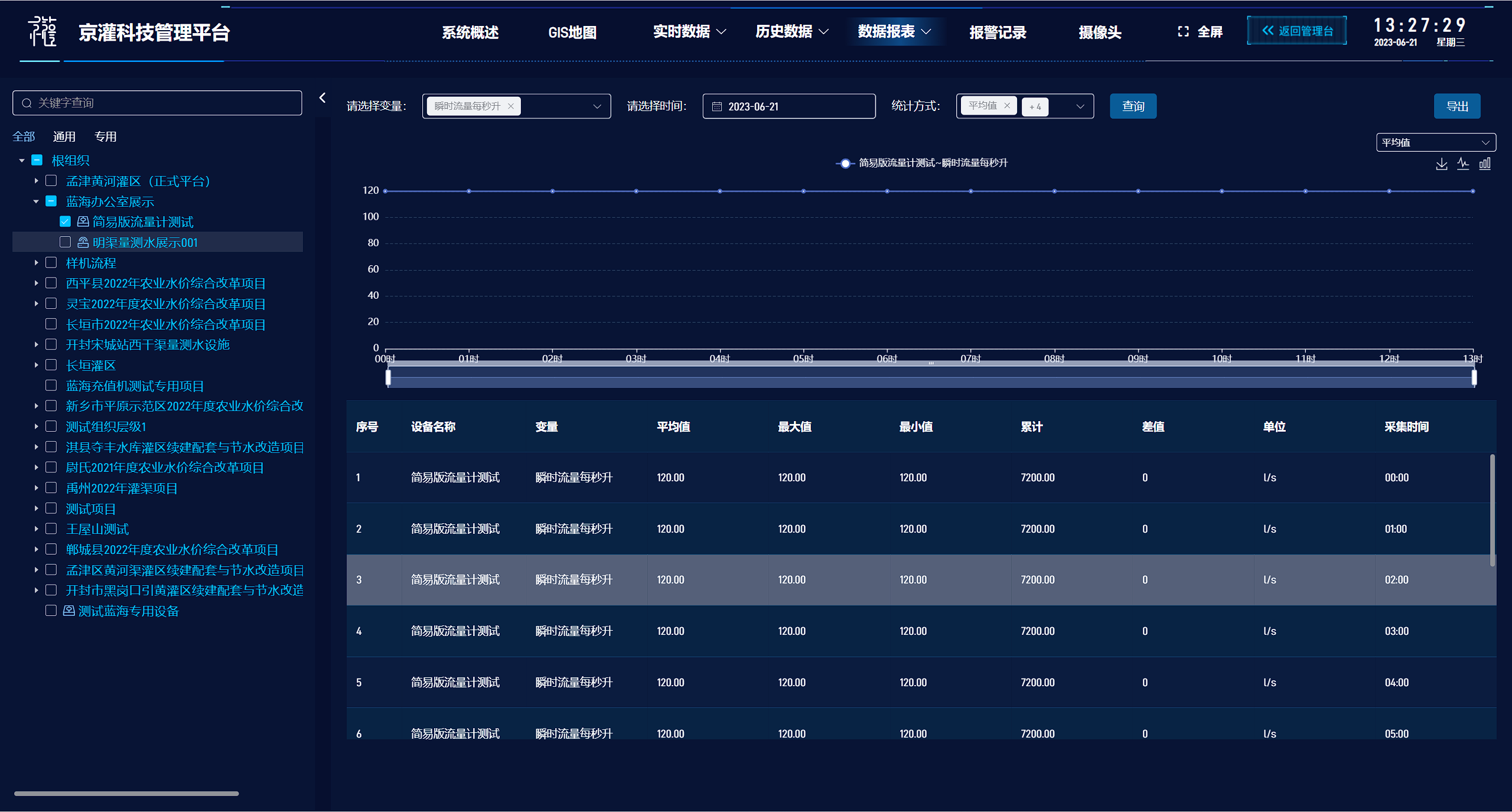Check the 王屋山测试 checkbox
1512x812 pixels.
pyautogui.click(x=51, y=529)
